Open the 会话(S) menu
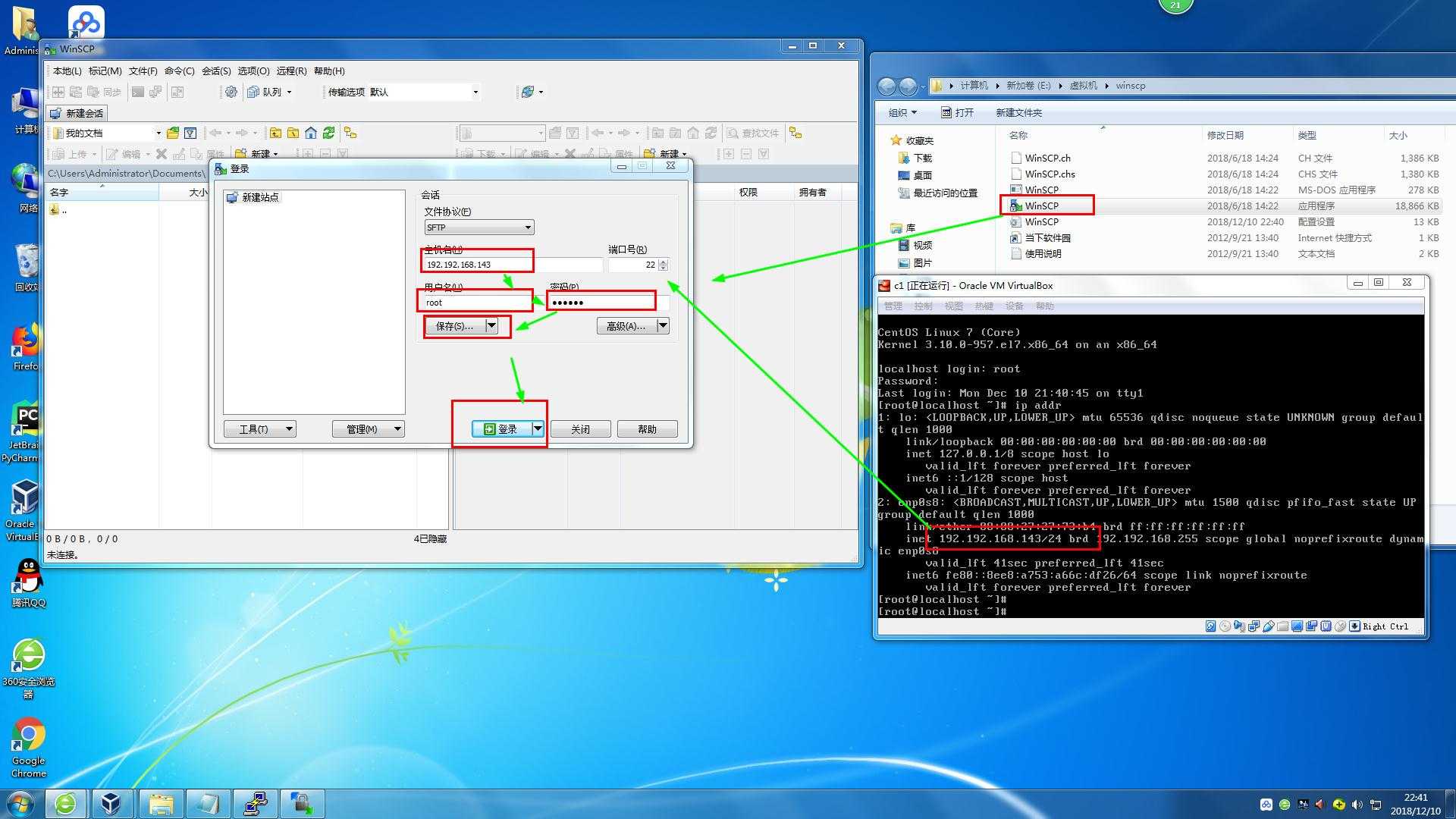 point(216,71)
